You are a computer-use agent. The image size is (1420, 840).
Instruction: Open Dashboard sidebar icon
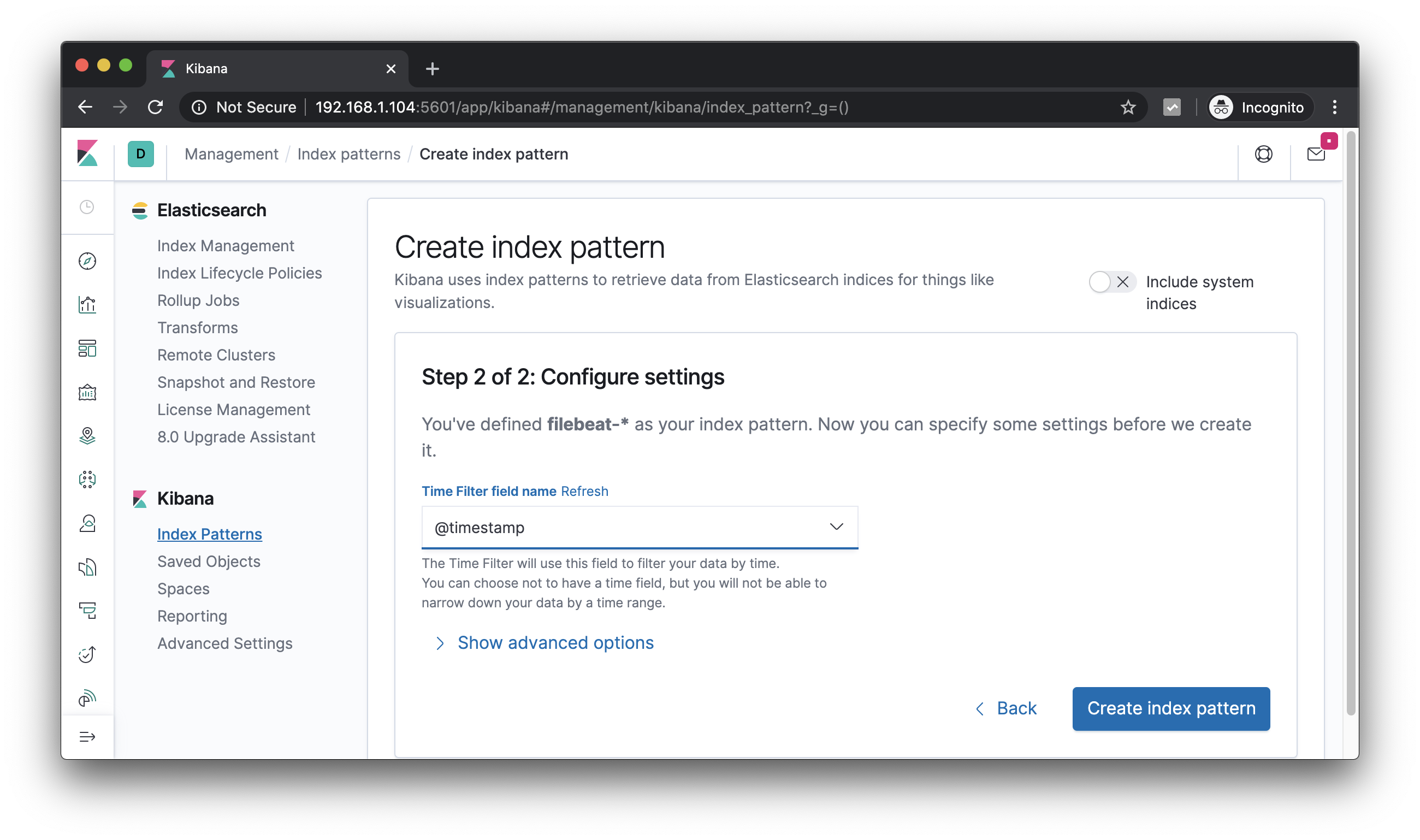[87, 348]
